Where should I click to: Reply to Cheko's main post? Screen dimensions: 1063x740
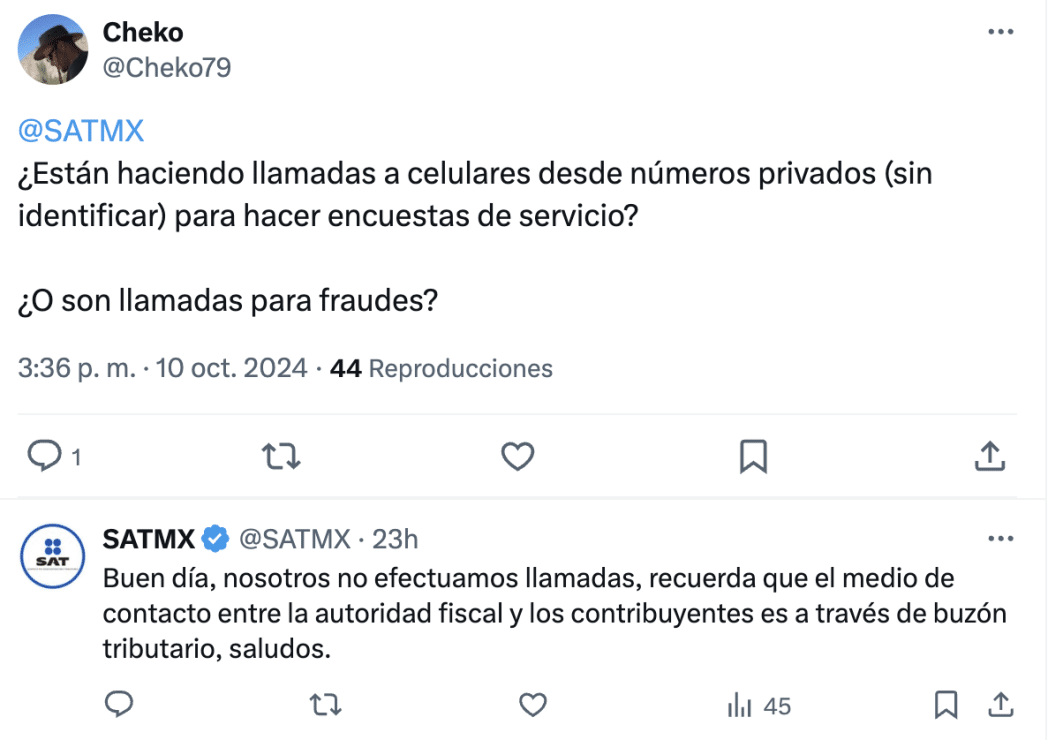coord(44,457)
